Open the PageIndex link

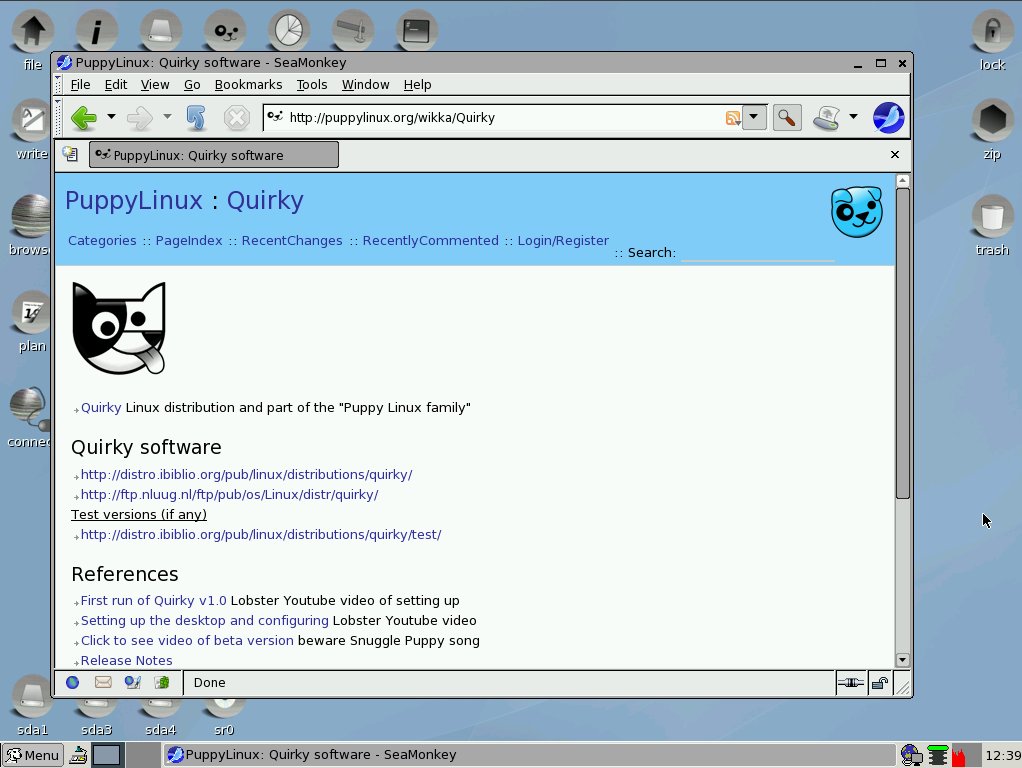point(189,241)
